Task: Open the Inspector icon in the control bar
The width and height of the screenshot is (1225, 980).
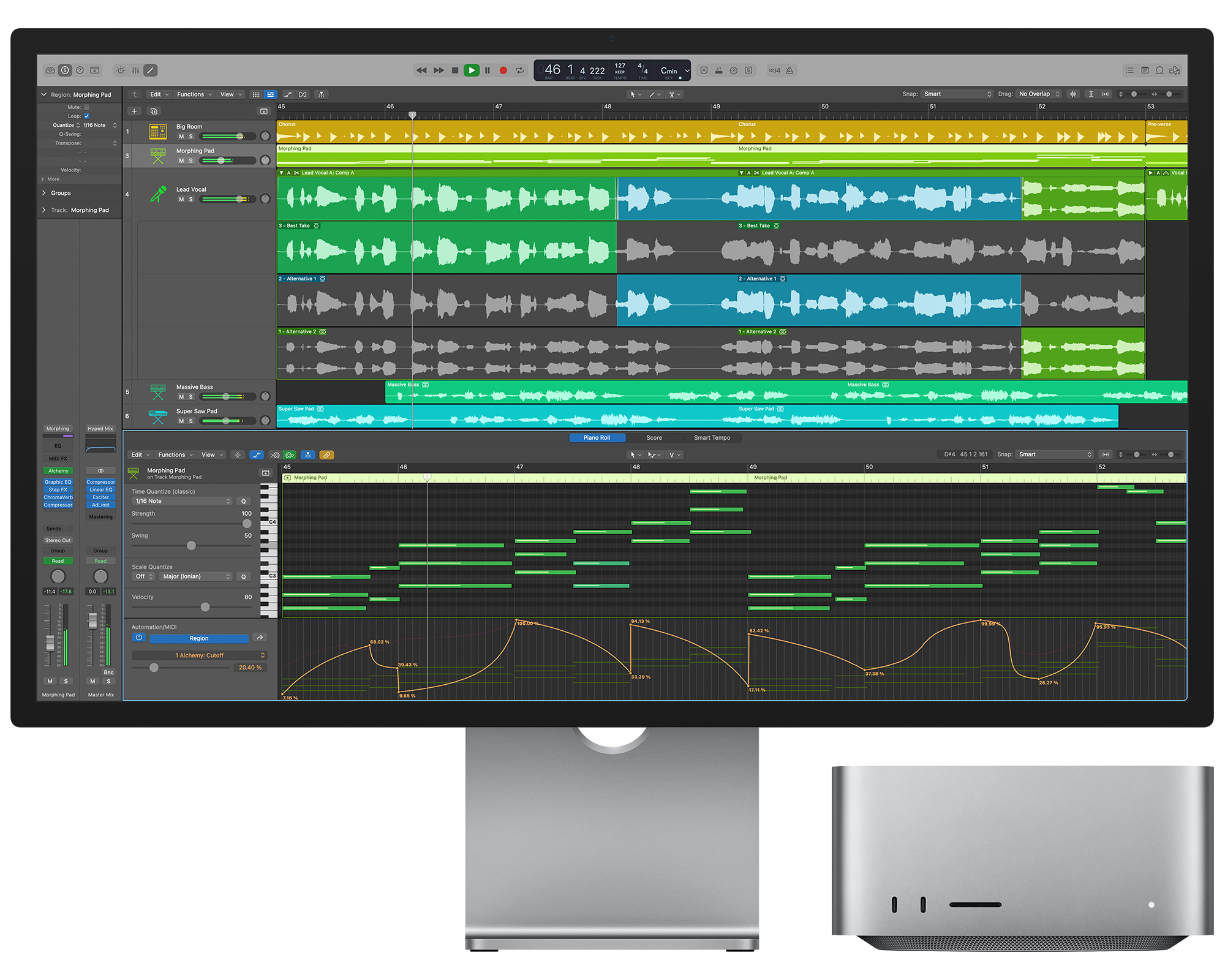Action: pos(65,70)
